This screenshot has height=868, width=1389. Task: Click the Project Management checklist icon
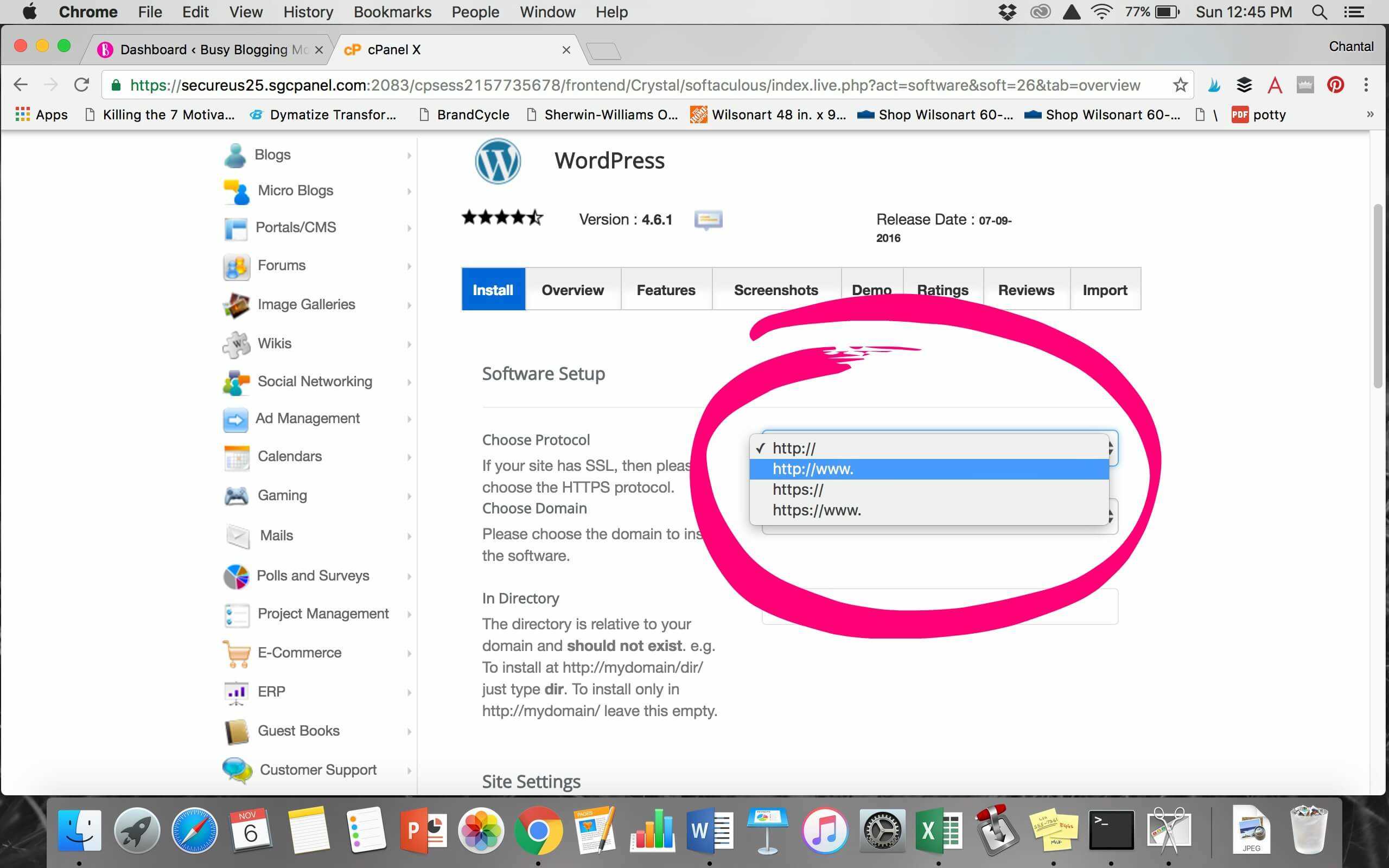coord(237,615)
